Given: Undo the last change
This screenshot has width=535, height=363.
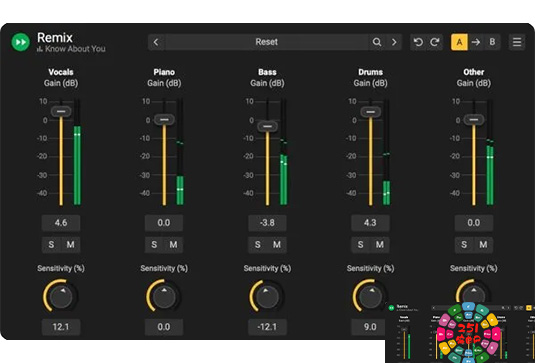Looking at the screenshot, I should click(x=418, y=42).
